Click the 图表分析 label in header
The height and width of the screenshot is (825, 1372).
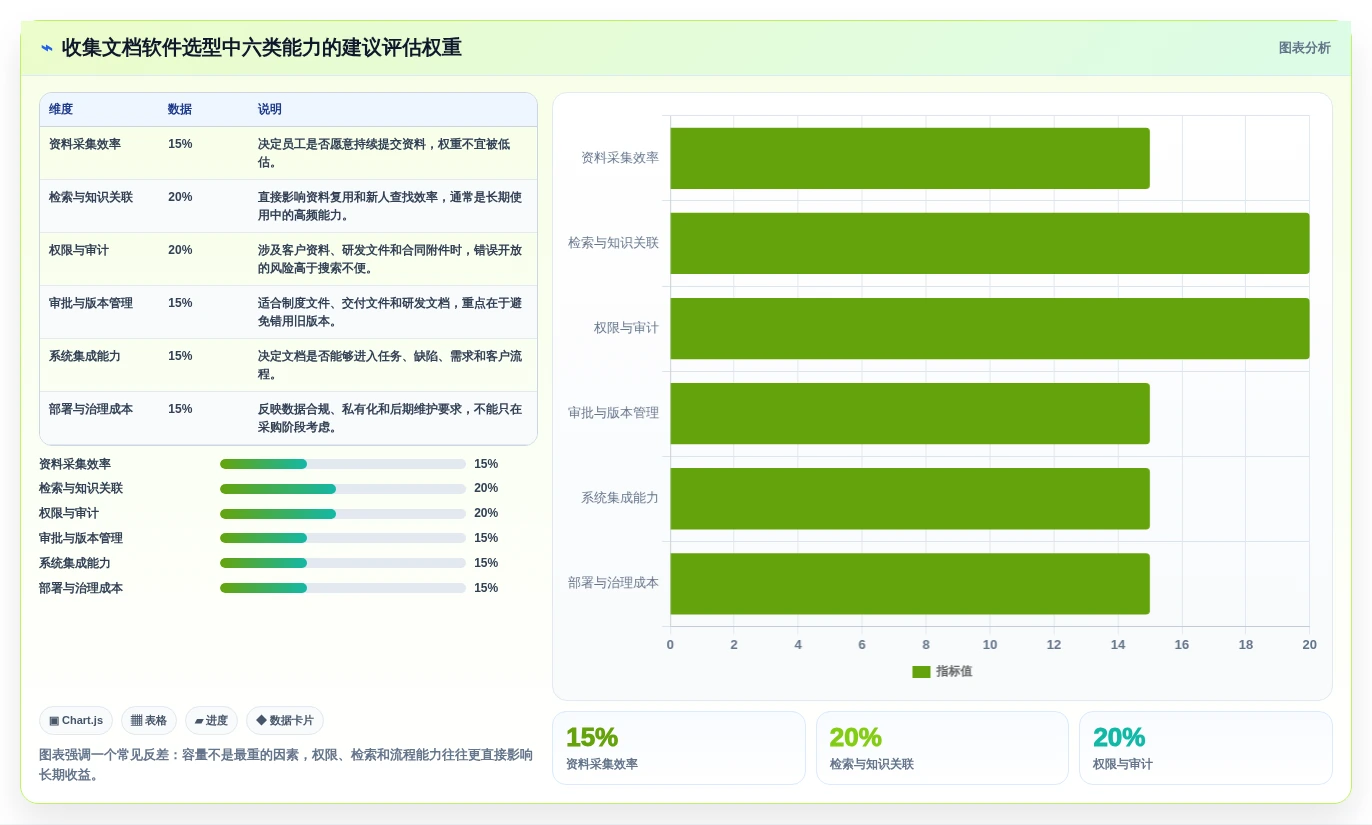pyautogui.click(x=1304, y=48)
